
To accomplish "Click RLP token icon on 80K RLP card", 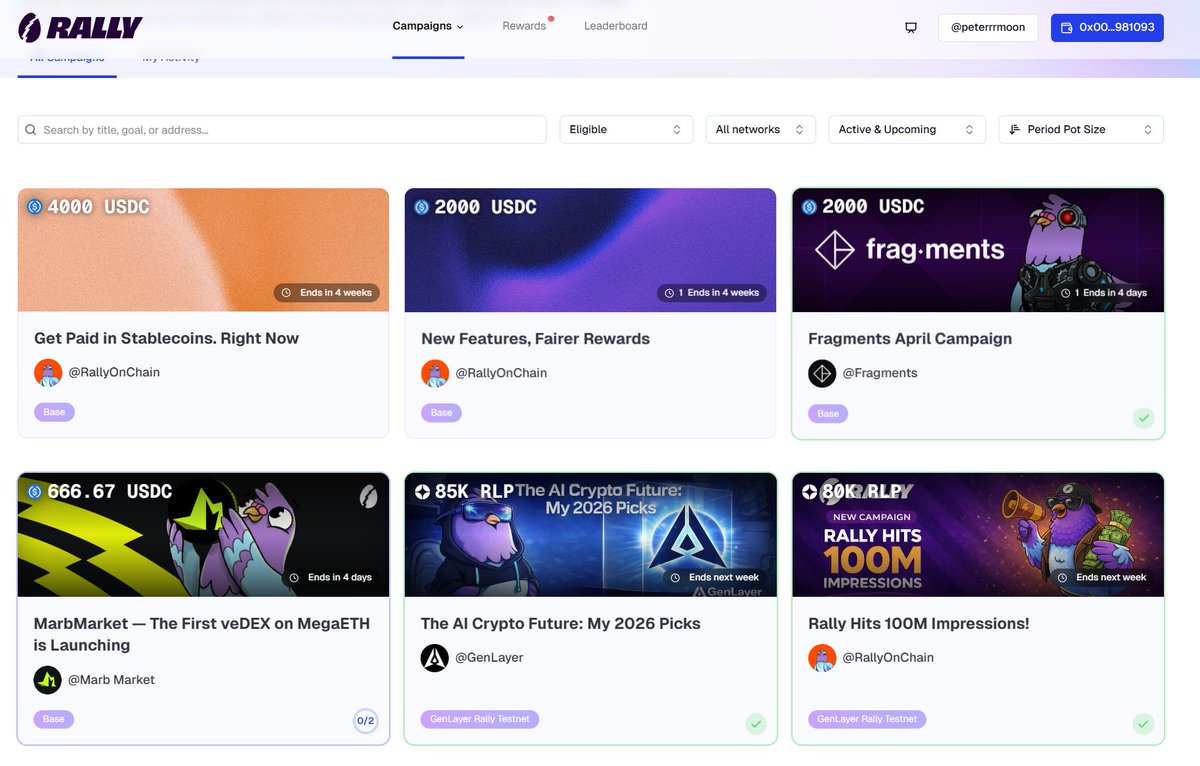I will pos(808,492).
